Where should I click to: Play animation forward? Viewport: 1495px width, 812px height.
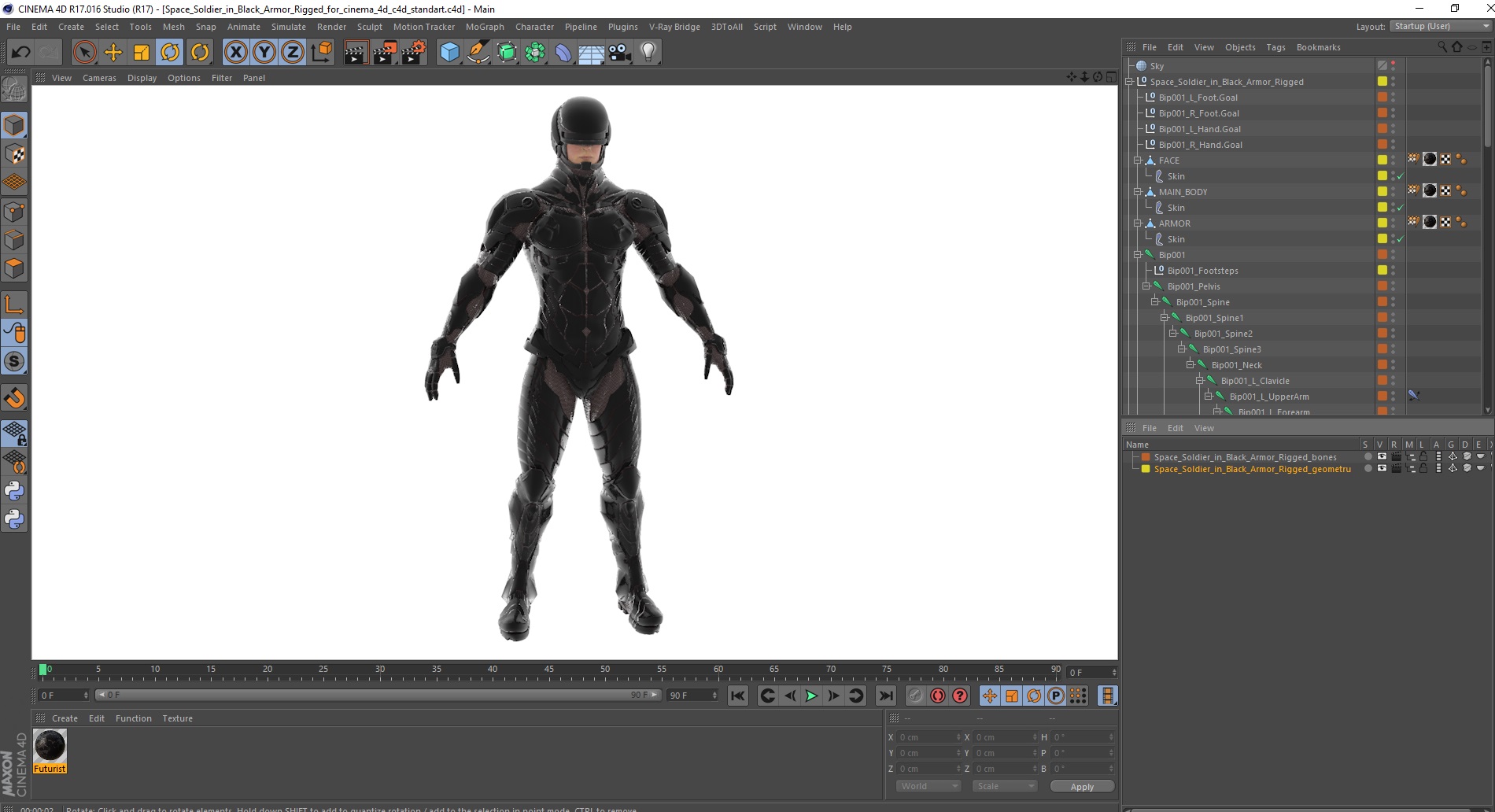811,696
